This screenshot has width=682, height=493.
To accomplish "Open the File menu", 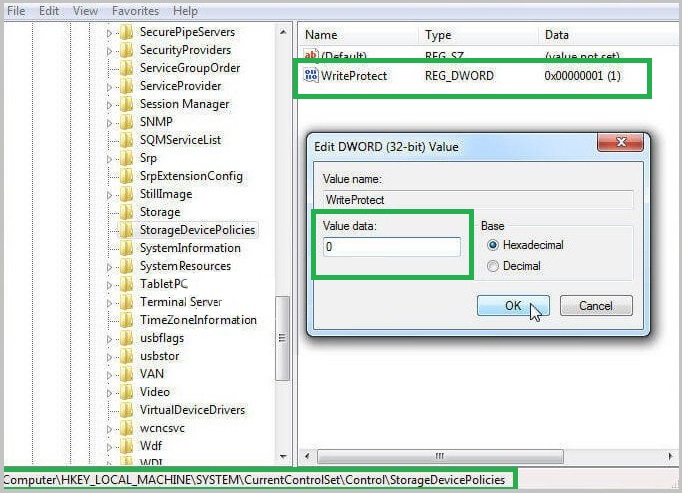I will coord(16,10).
